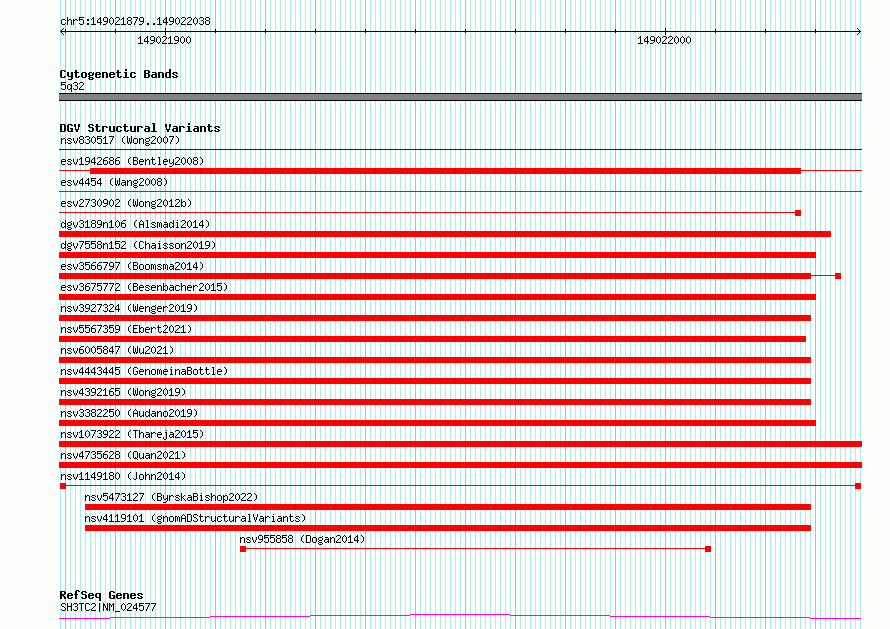The width and height of the screenshot is (890, 629).
Task: Click variant dgv3189n106 (Alsmadi2014) label
Action: (x=135, y=224)
